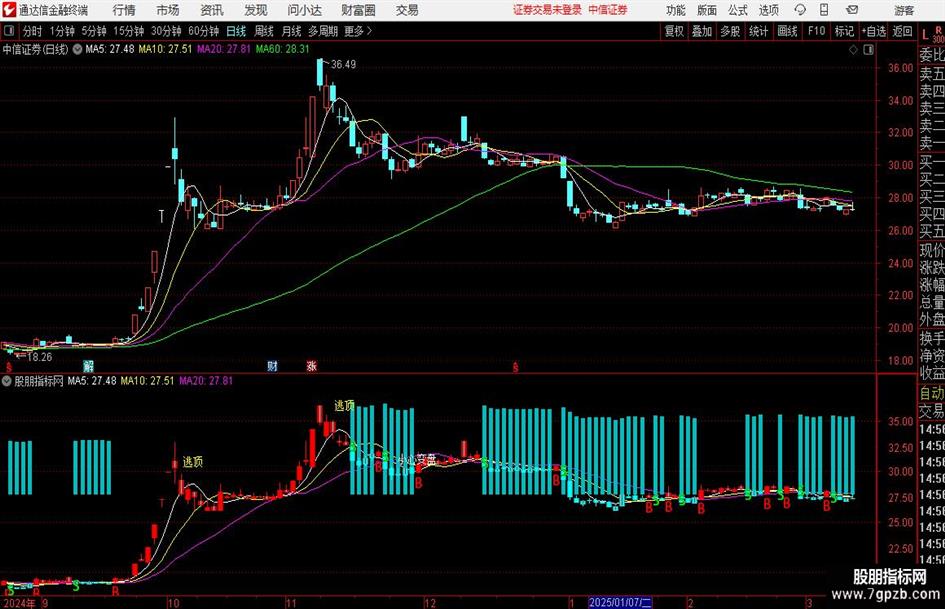Image resolution: width=945 pixels, height=609 pixels.
Task: Open the main chart indicator dropdown after 中信证券(日线)
Action: coord(77,49)
